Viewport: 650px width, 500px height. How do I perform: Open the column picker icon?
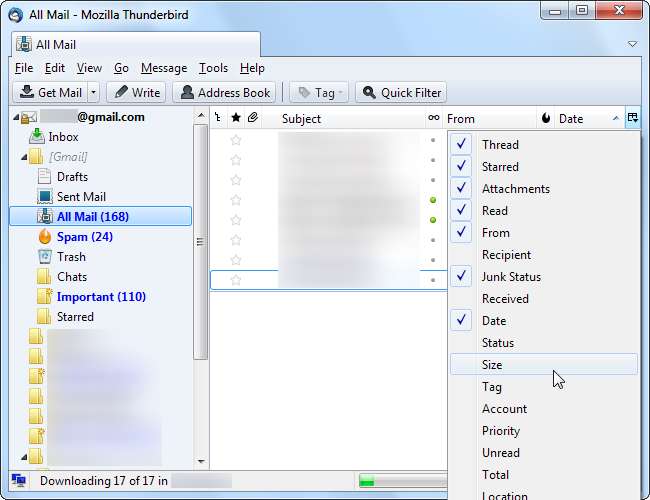(x=633, y=118)
